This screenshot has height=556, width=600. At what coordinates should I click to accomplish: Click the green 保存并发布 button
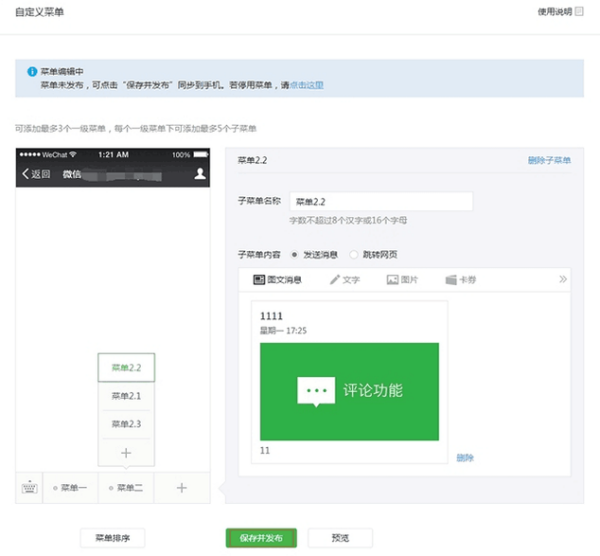click(261, 537)
